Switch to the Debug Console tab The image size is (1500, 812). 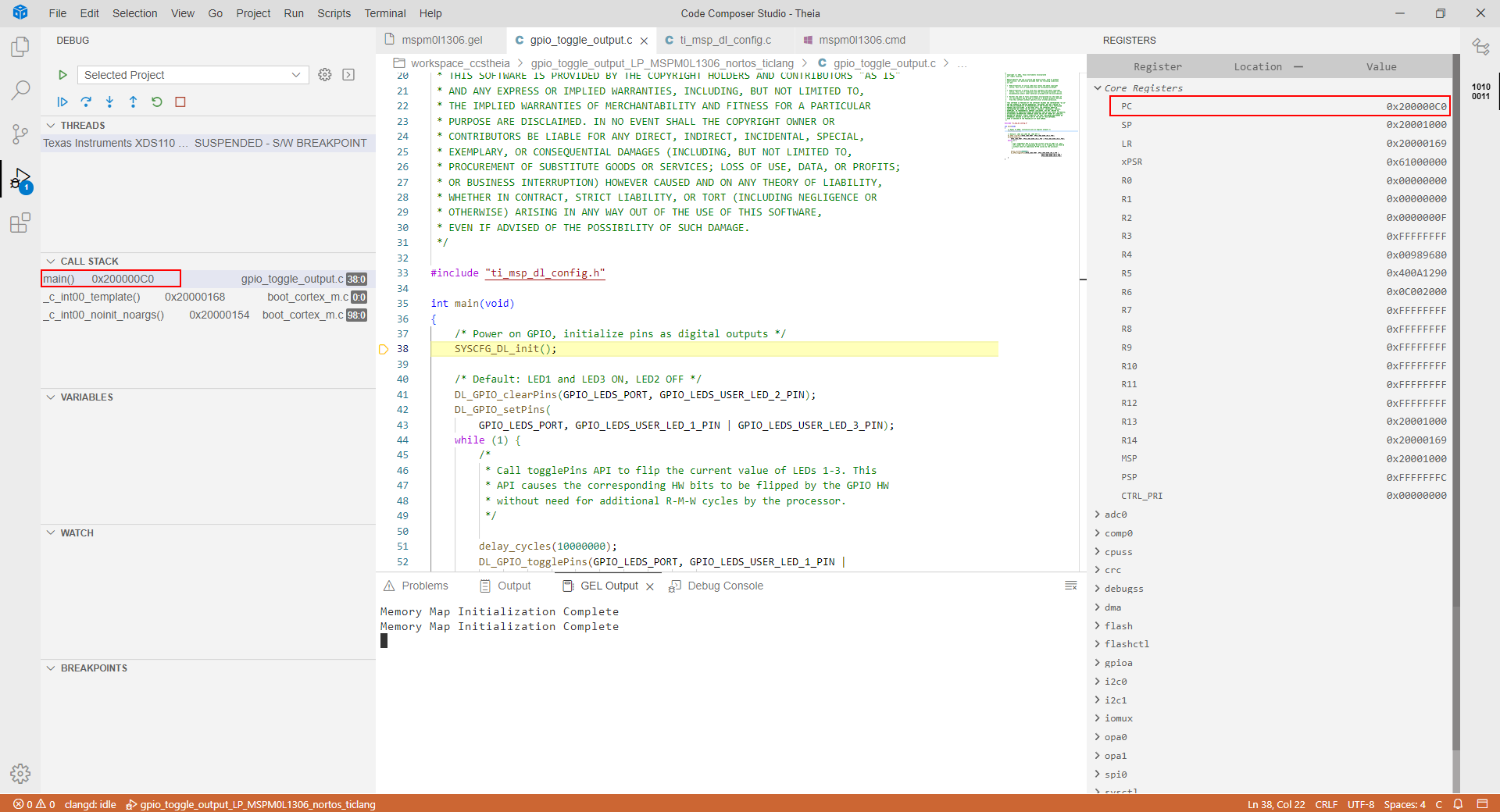click(724, 586)
